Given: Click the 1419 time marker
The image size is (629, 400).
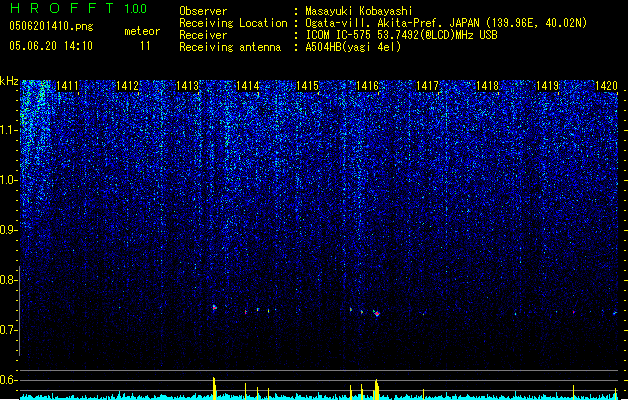Looking at the screenshot, I should pyautogui.click(x=548, y=85).
